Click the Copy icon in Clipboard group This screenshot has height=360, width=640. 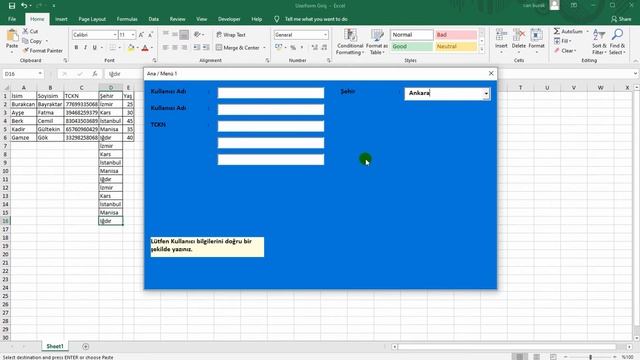26,41
